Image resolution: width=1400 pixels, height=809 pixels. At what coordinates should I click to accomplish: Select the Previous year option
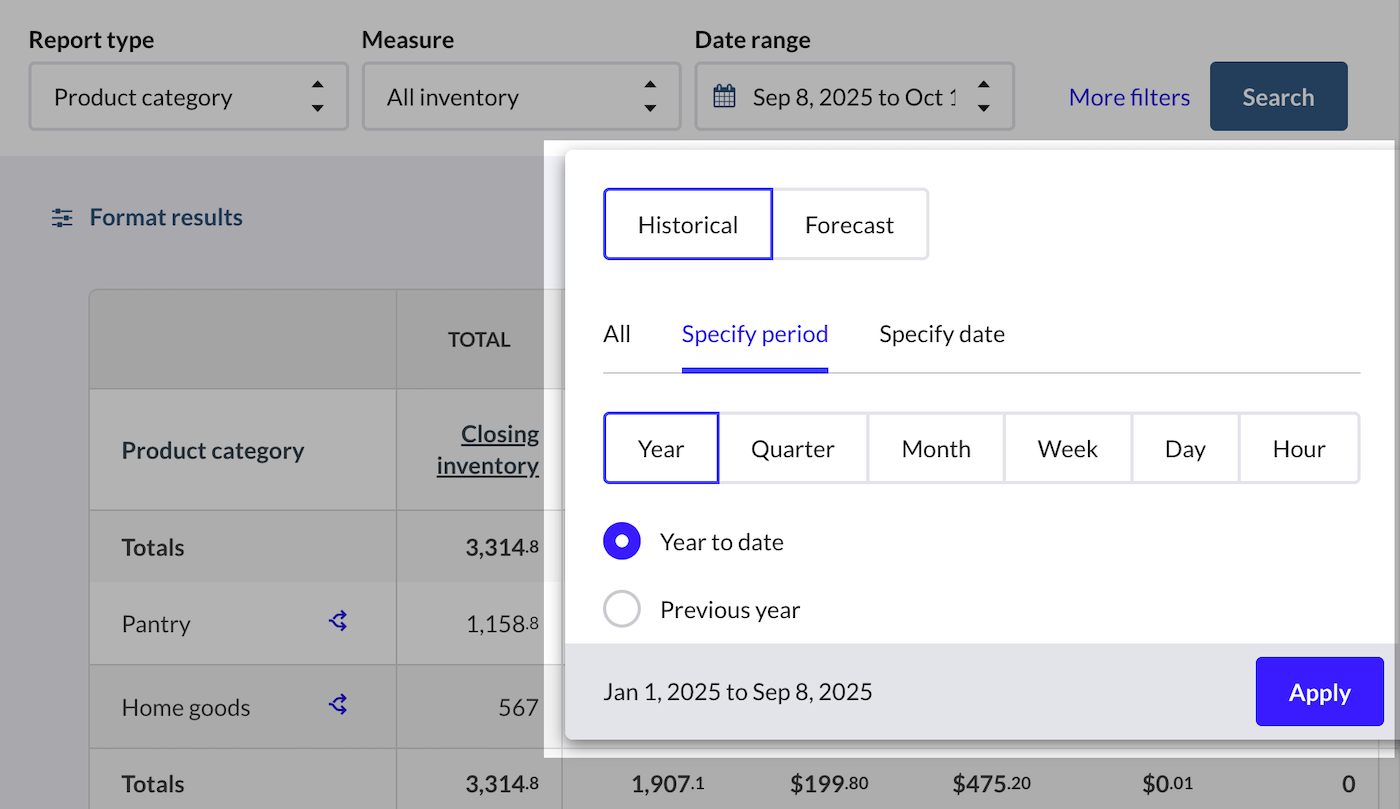tap(621, 609)
